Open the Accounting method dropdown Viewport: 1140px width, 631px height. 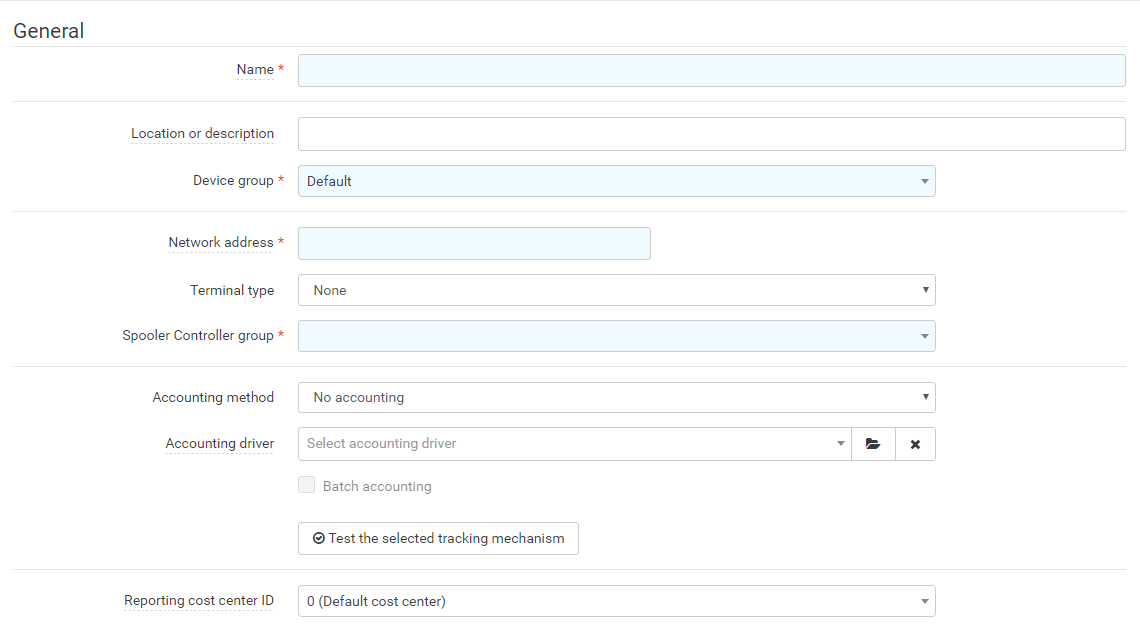(x=616, y=397)
